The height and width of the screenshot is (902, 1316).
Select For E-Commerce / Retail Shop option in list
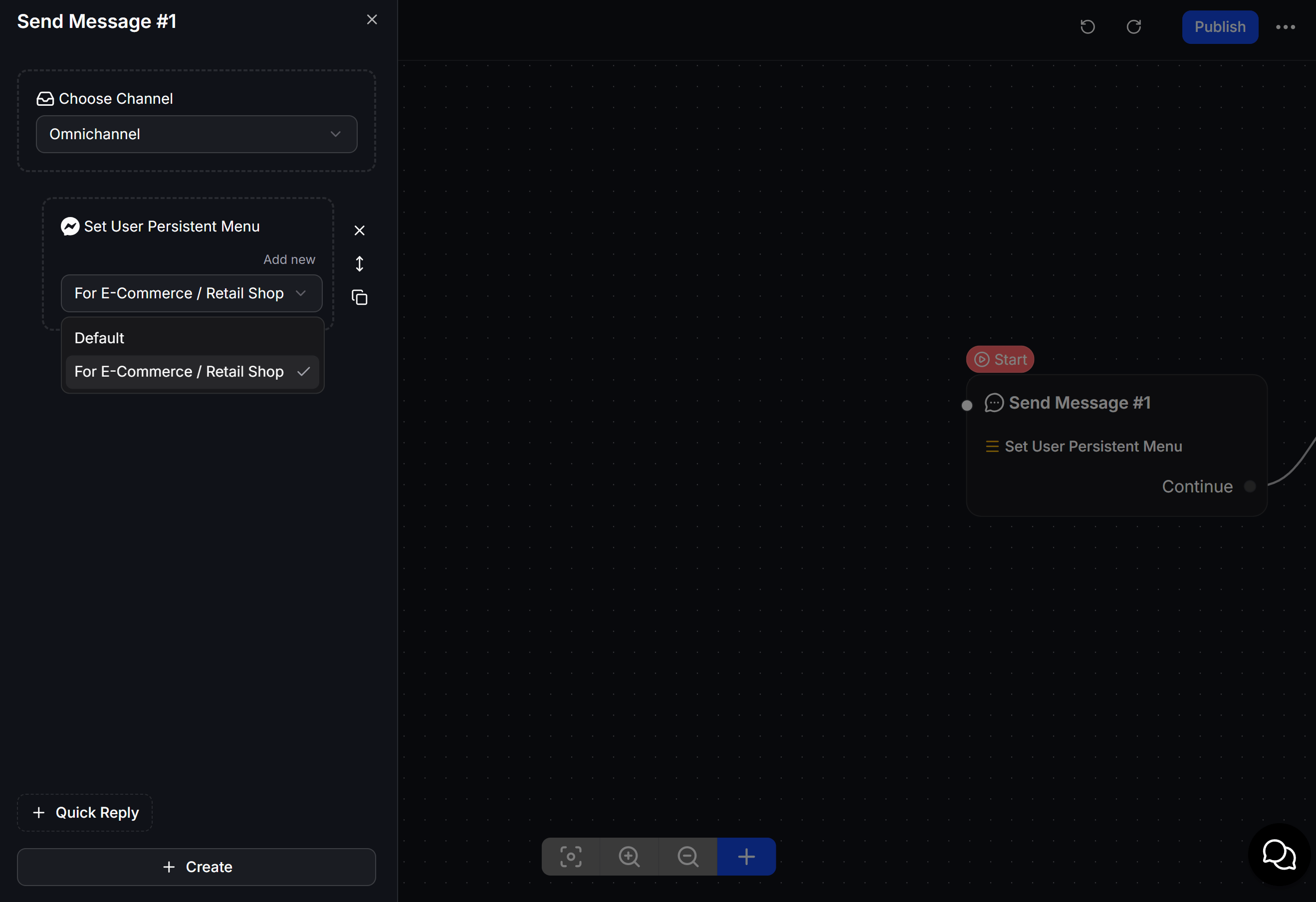click(x=193, y=372)
